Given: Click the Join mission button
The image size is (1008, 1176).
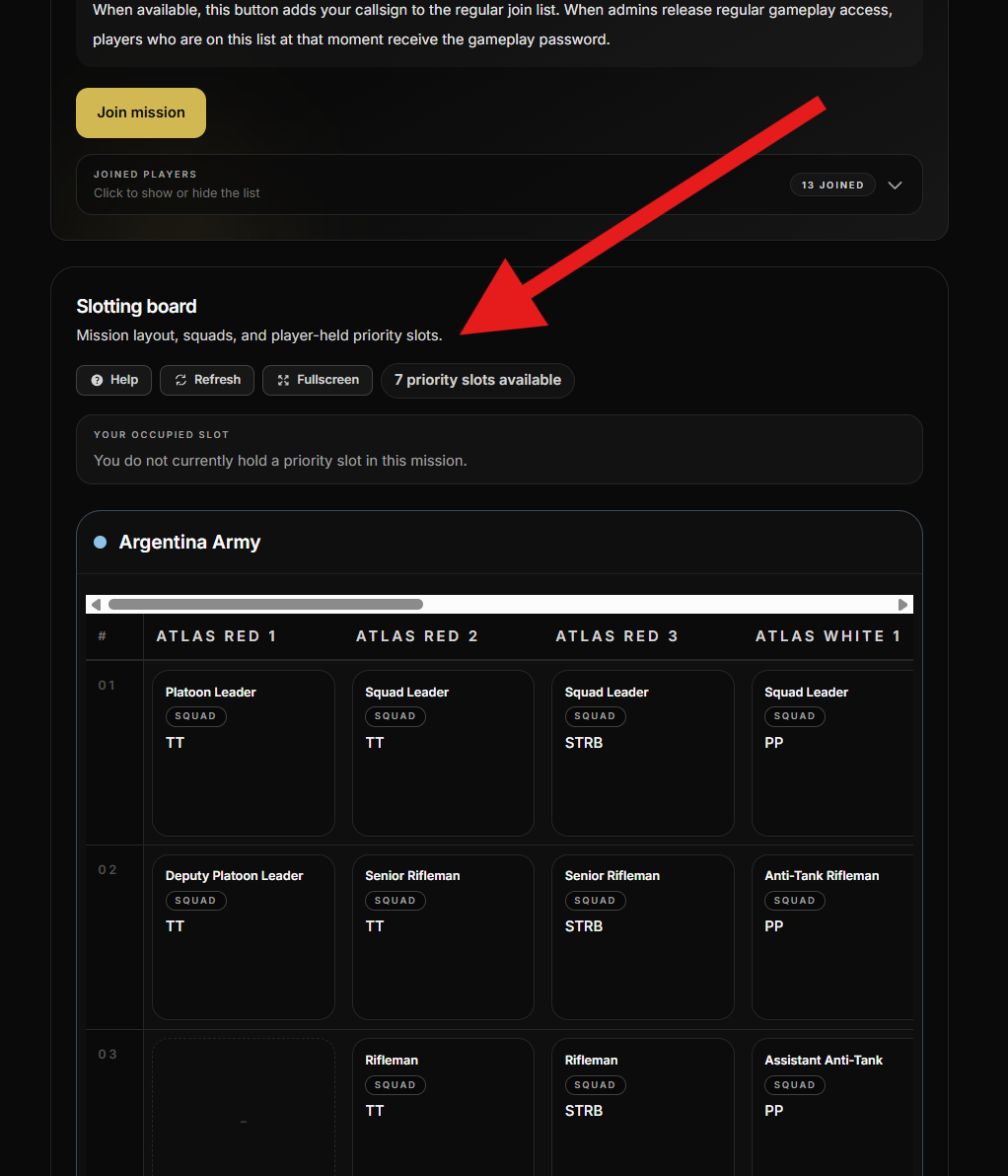Looking at the screenshot, I should coord(141,112).
